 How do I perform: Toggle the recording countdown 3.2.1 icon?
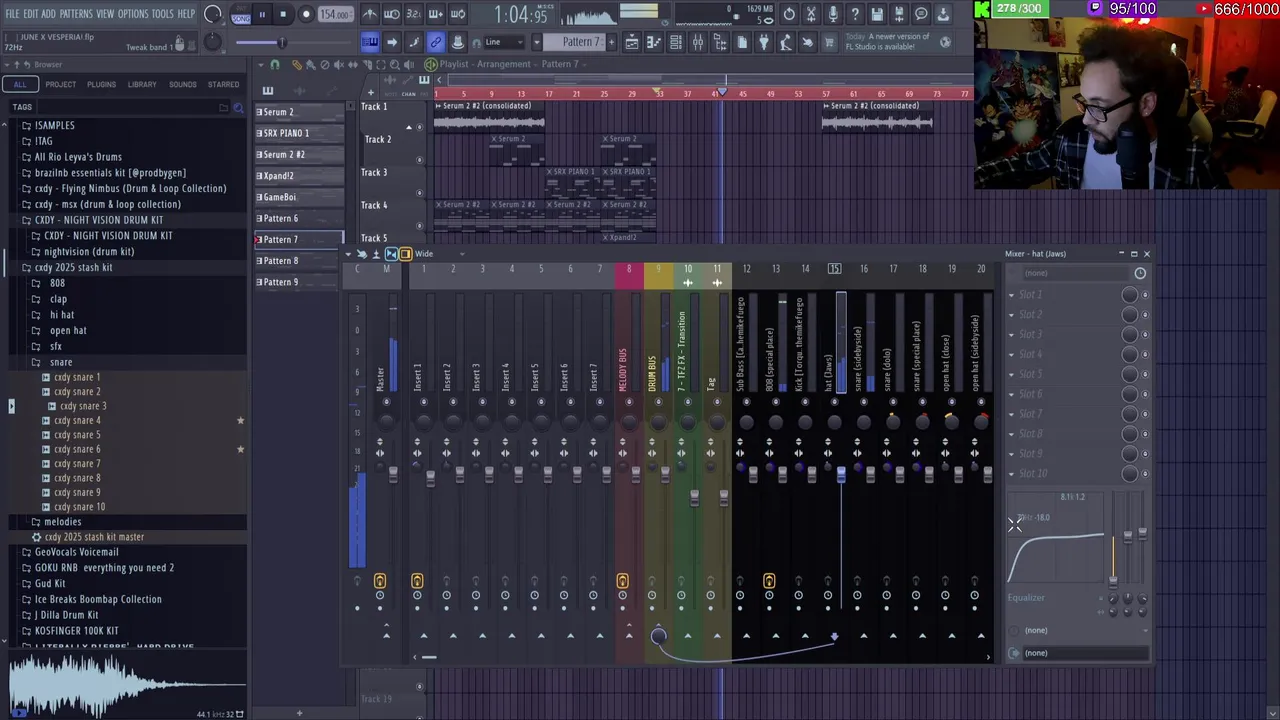414,15
